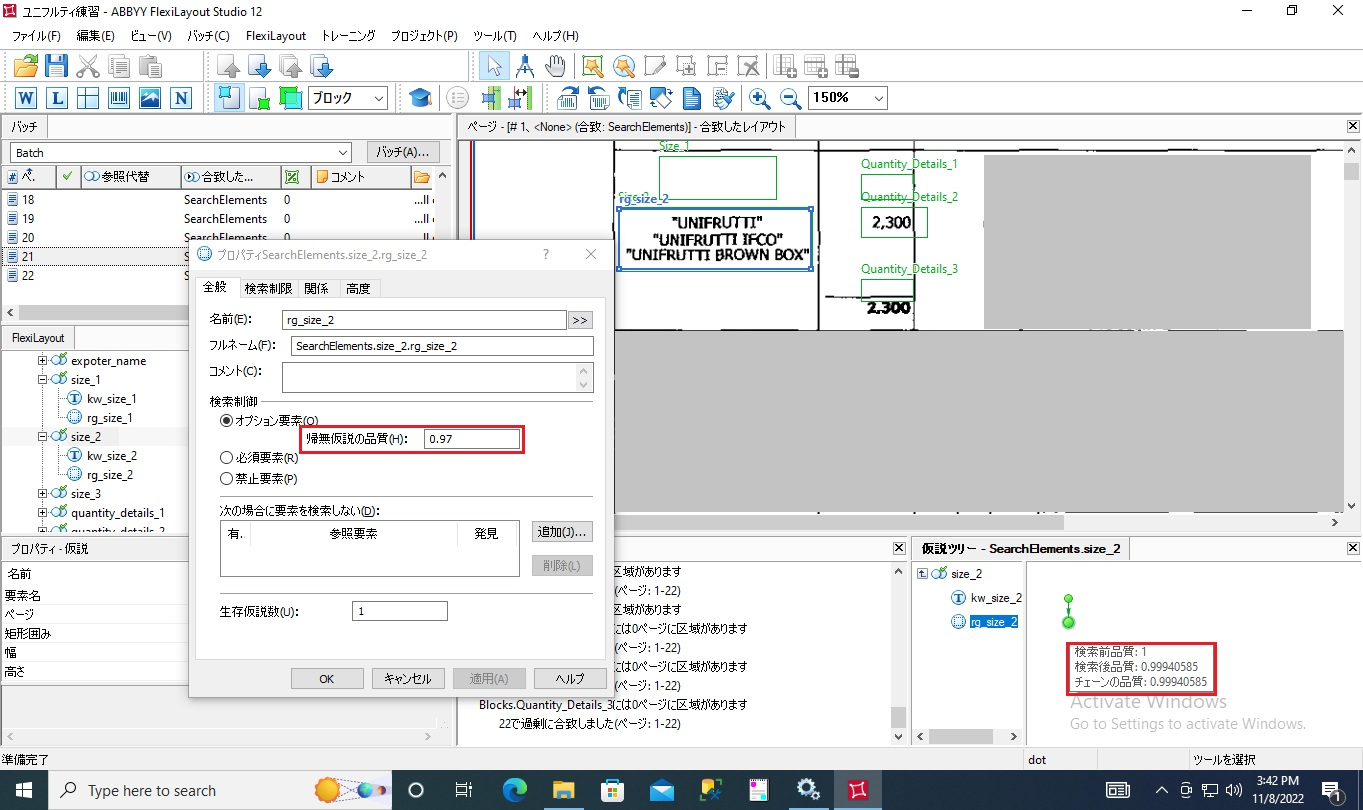Click the mountain picture element icon
This screenshot has height=810, width=1363.
pos(150,98)
